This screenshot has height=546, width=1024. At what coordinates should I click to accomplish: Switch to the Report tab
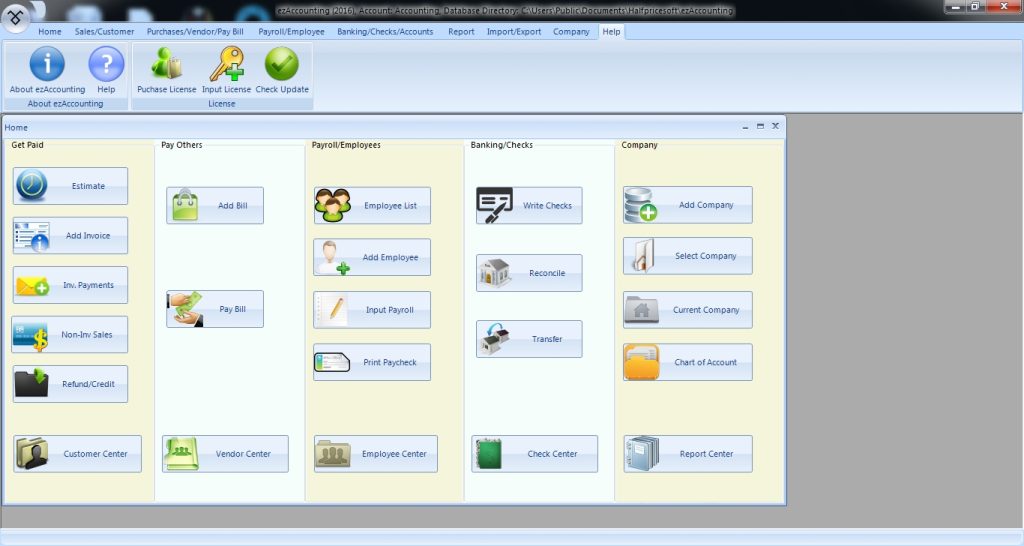coord(461,31)
